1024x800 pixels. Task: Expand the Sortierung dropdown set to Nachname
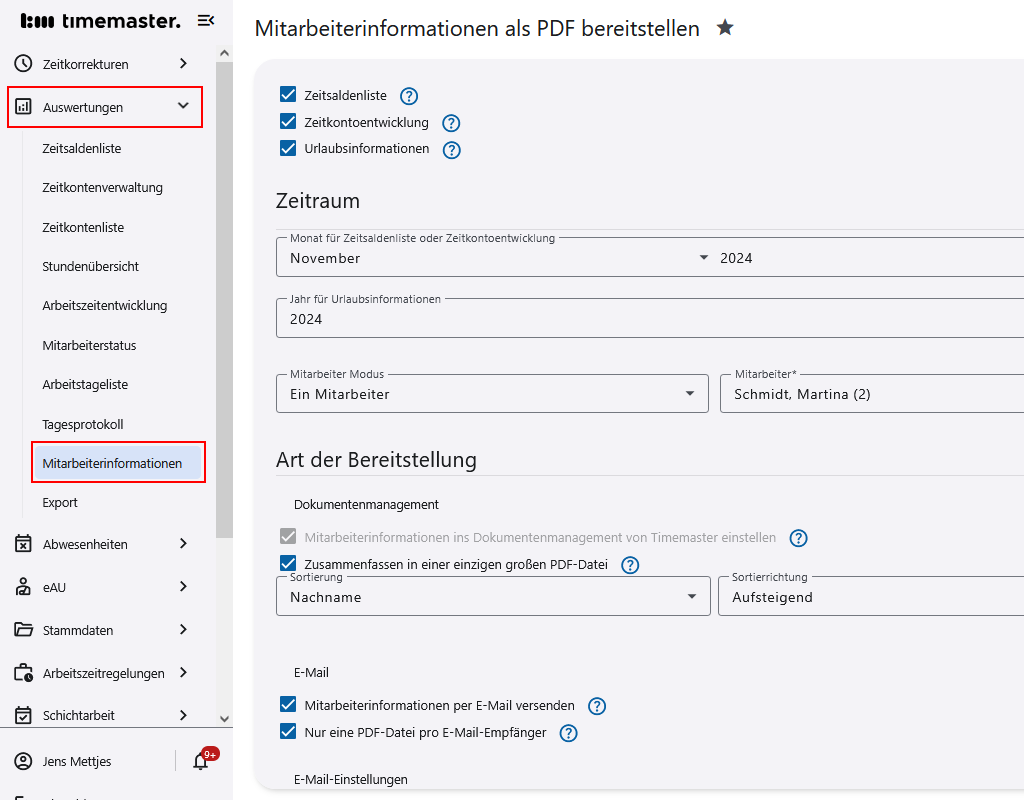tap(491, 597)
